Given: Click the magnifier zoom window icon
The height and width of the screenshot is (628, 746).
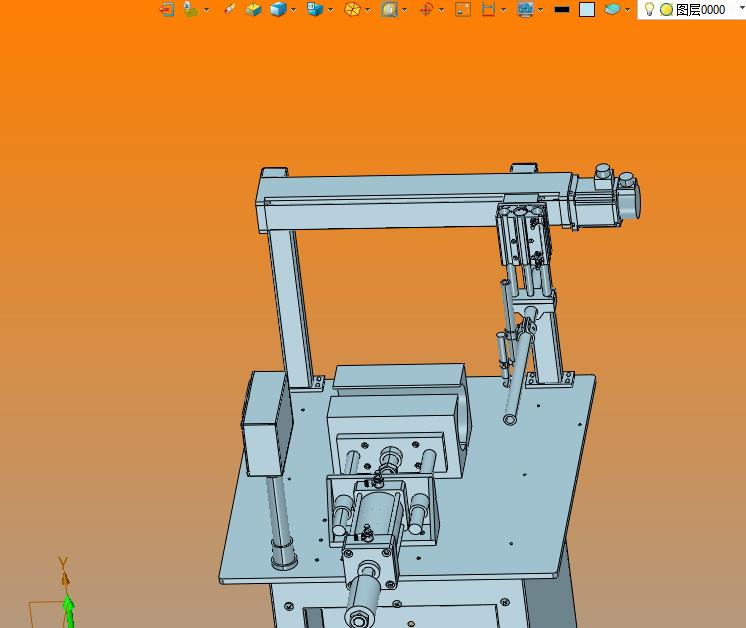Looking at the screenshot, I should coord(389,10).
